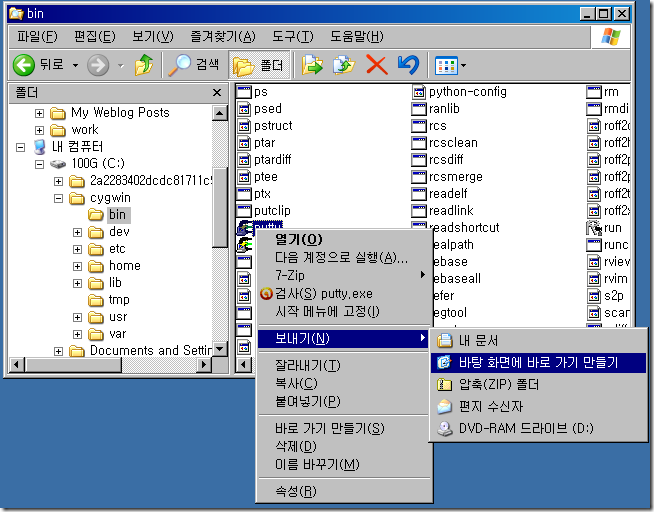Screen dimensions: 654x512
Task: Send to 내 문서 in submenu
Action: click(x=538, y=341)
